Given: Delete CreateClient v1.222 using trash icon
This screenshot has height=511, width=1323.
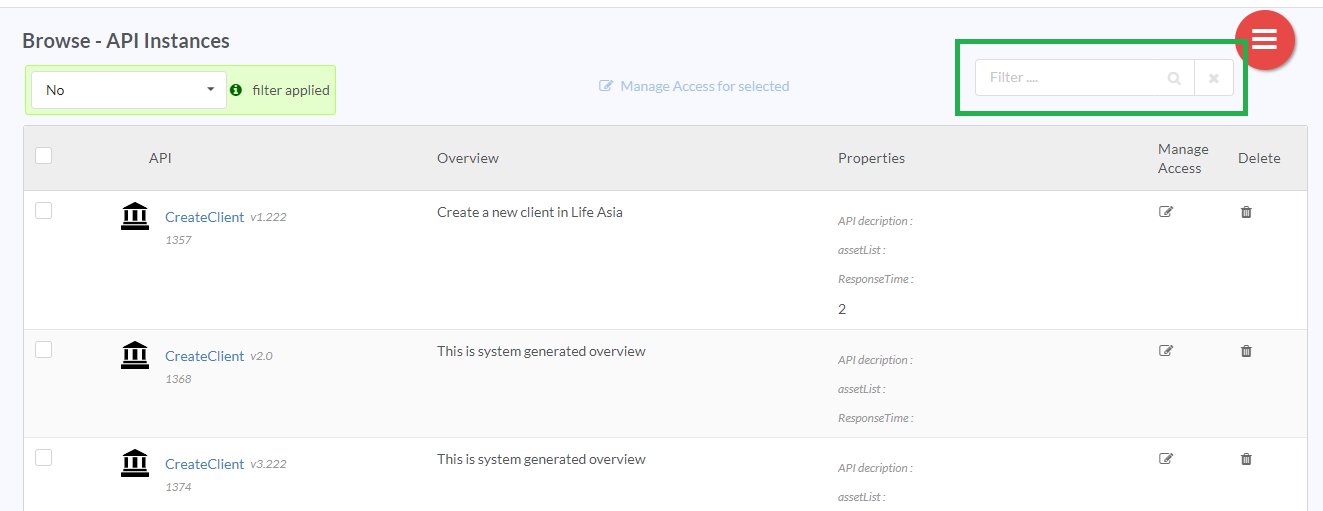Looking at the screenshot, I should (1246, 212).
